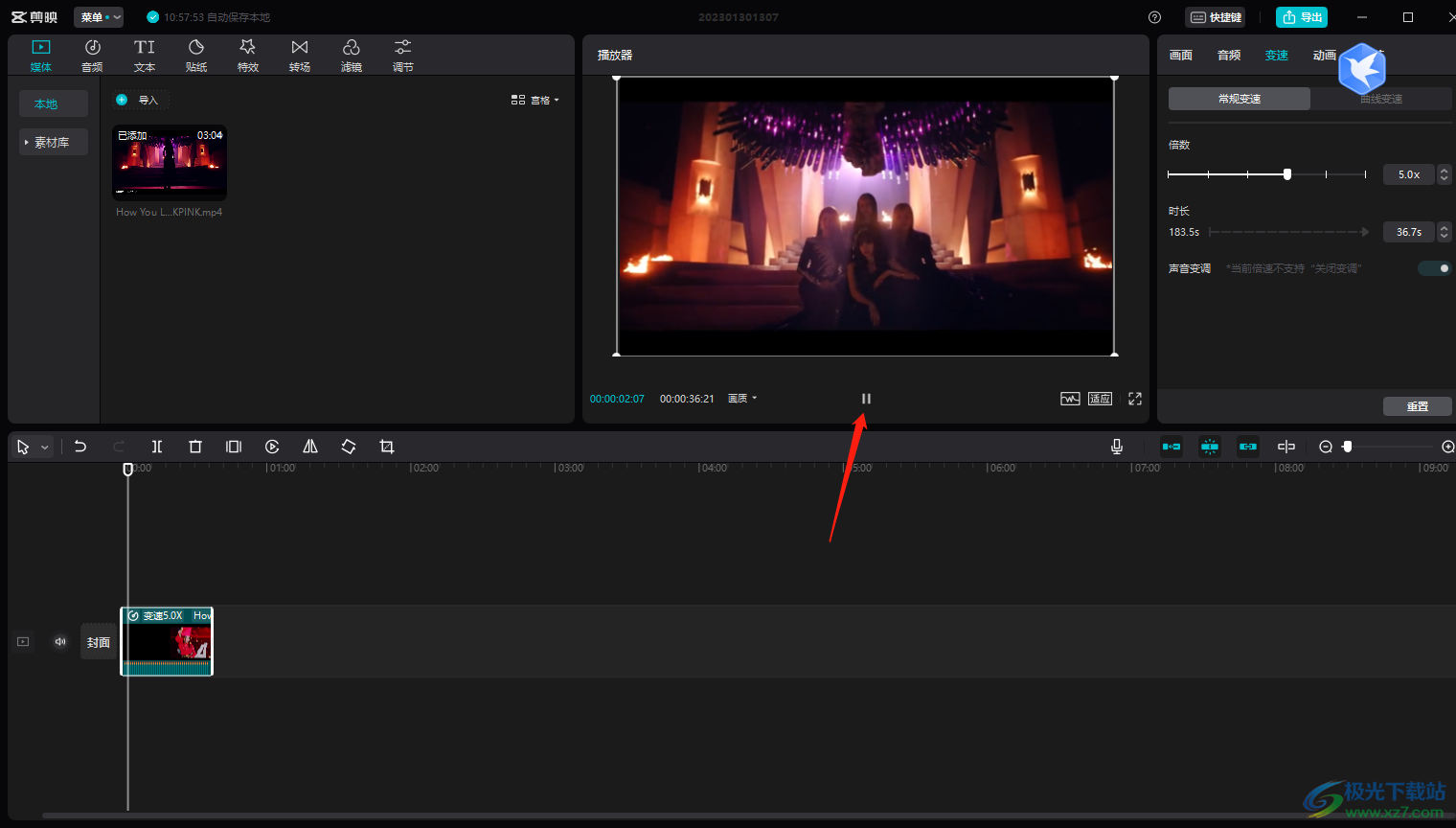This screenshot has height=828, width=1456.
Task: Open the 特效 effects panel
Action: click(x=248, y=56)
